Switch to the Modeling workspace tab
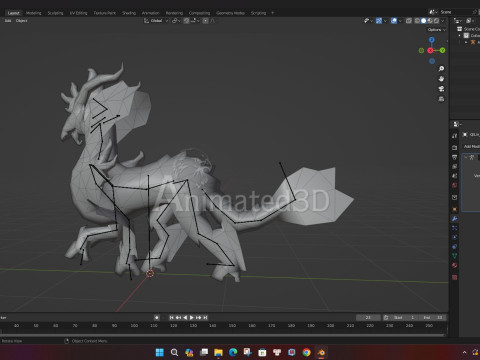 click(34, 13)
